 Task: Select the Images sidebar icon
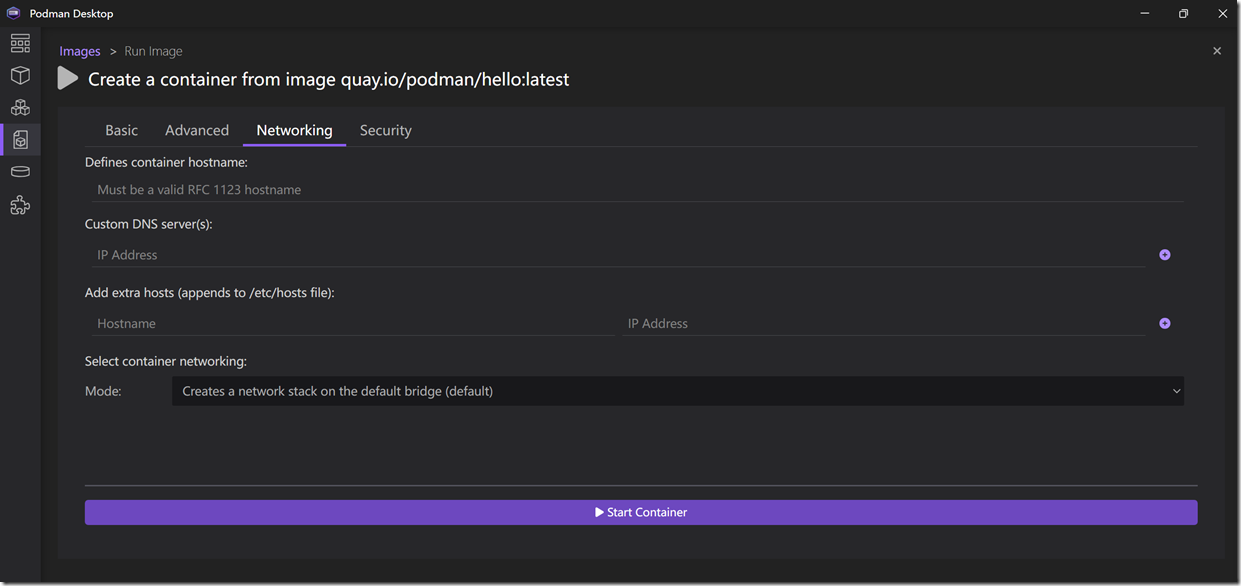(20, 140)
